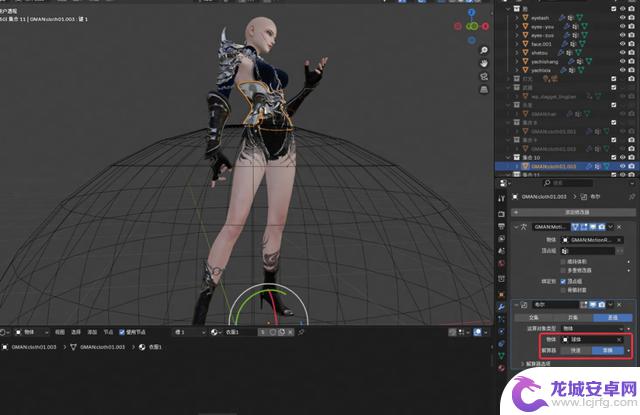The height and width of the screenshot is (415, 640).
Task: Collapse 集合 10 collection
Action: click(508, 158)
